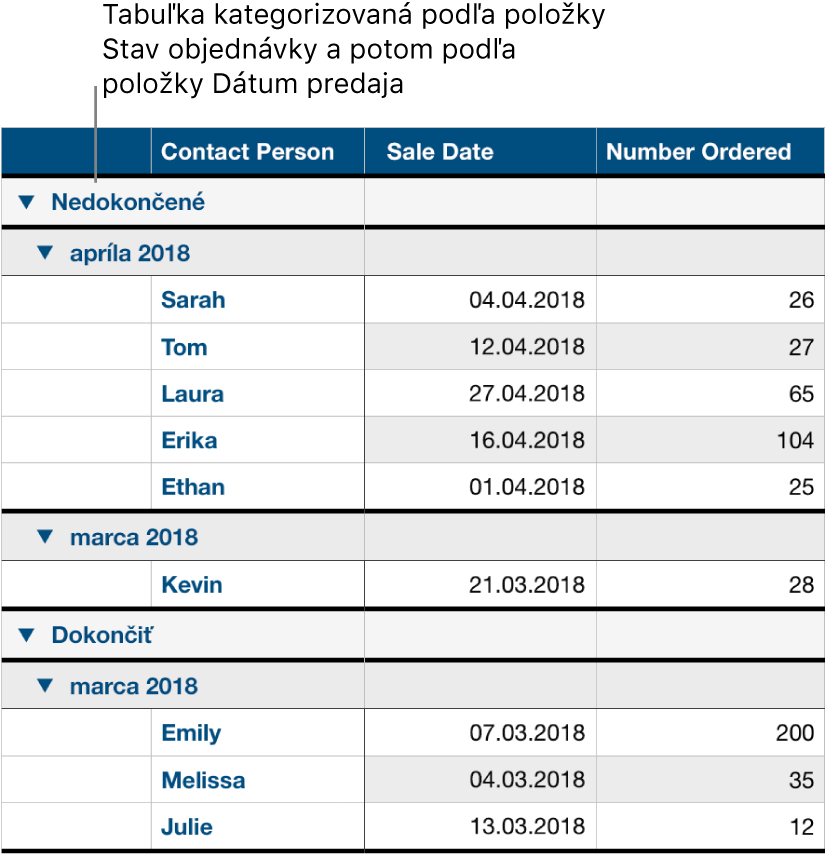
Task: Select the contact name Emily
Action: 190,733
